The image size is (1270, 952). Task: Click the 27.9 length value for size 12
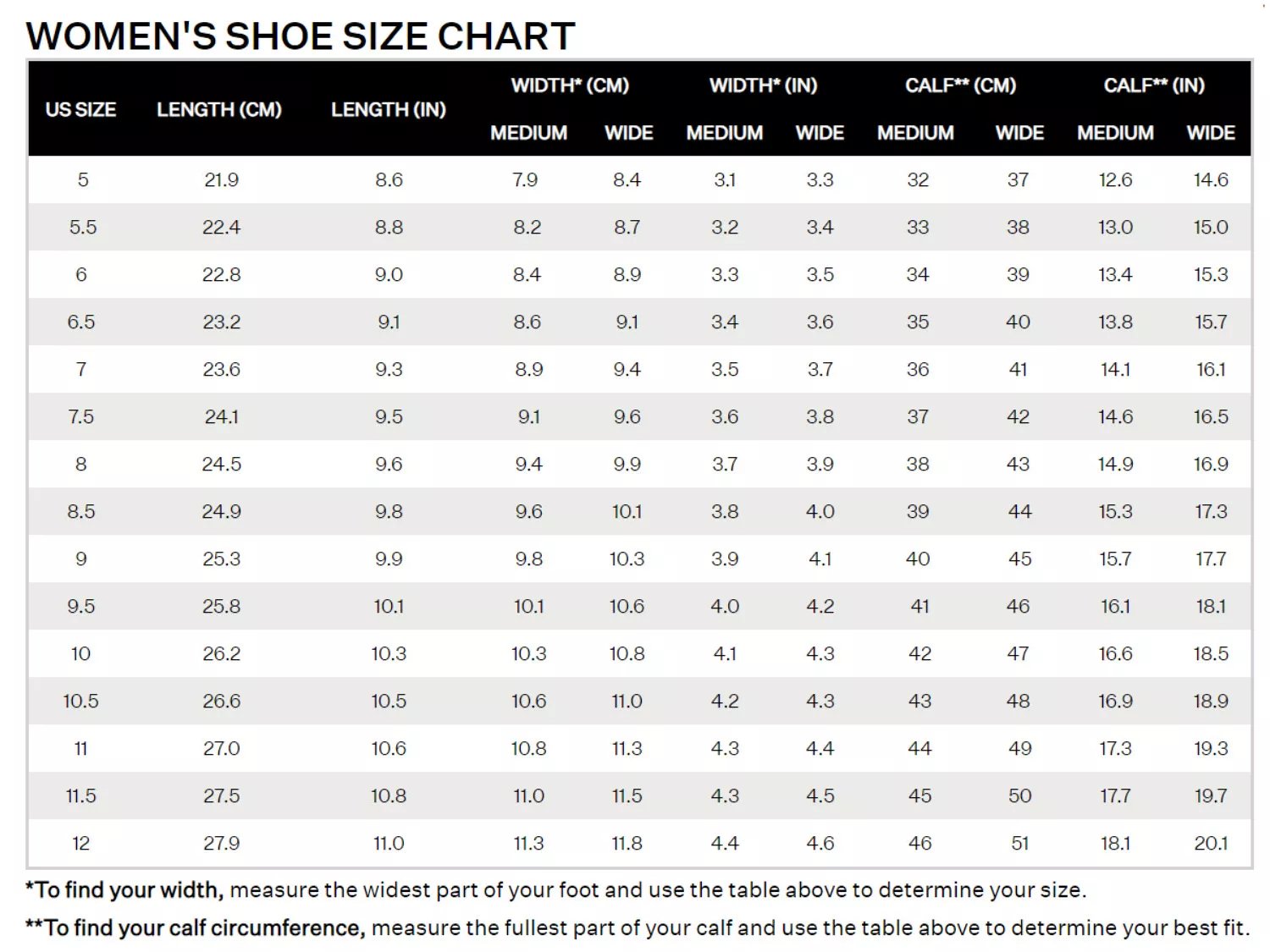coord(222,843)
